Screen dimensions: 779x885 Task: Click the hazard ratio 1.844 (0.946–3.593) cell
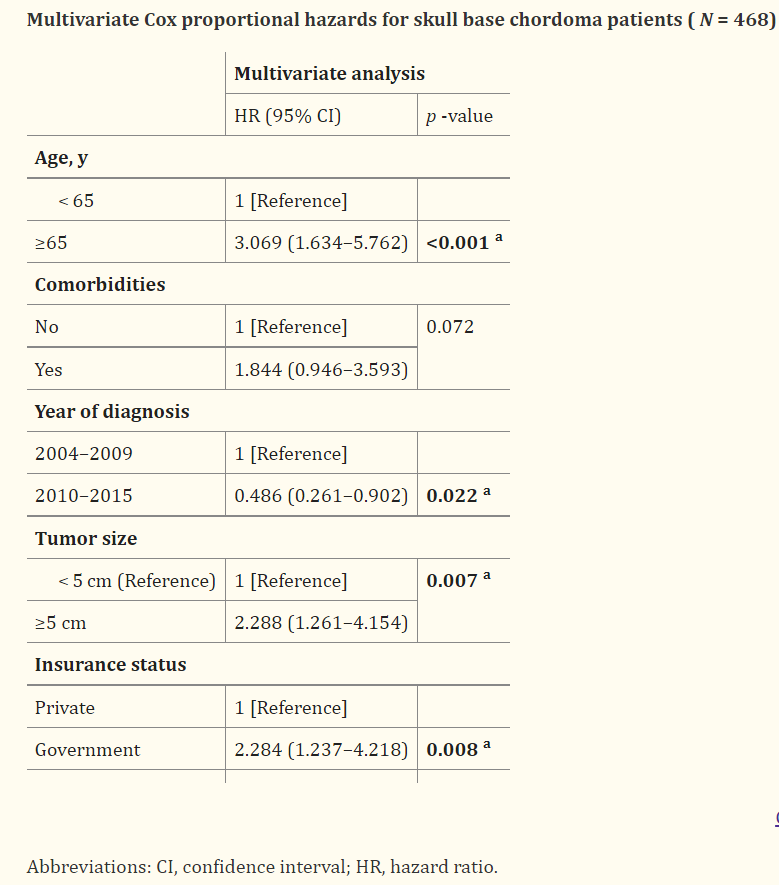320,370
